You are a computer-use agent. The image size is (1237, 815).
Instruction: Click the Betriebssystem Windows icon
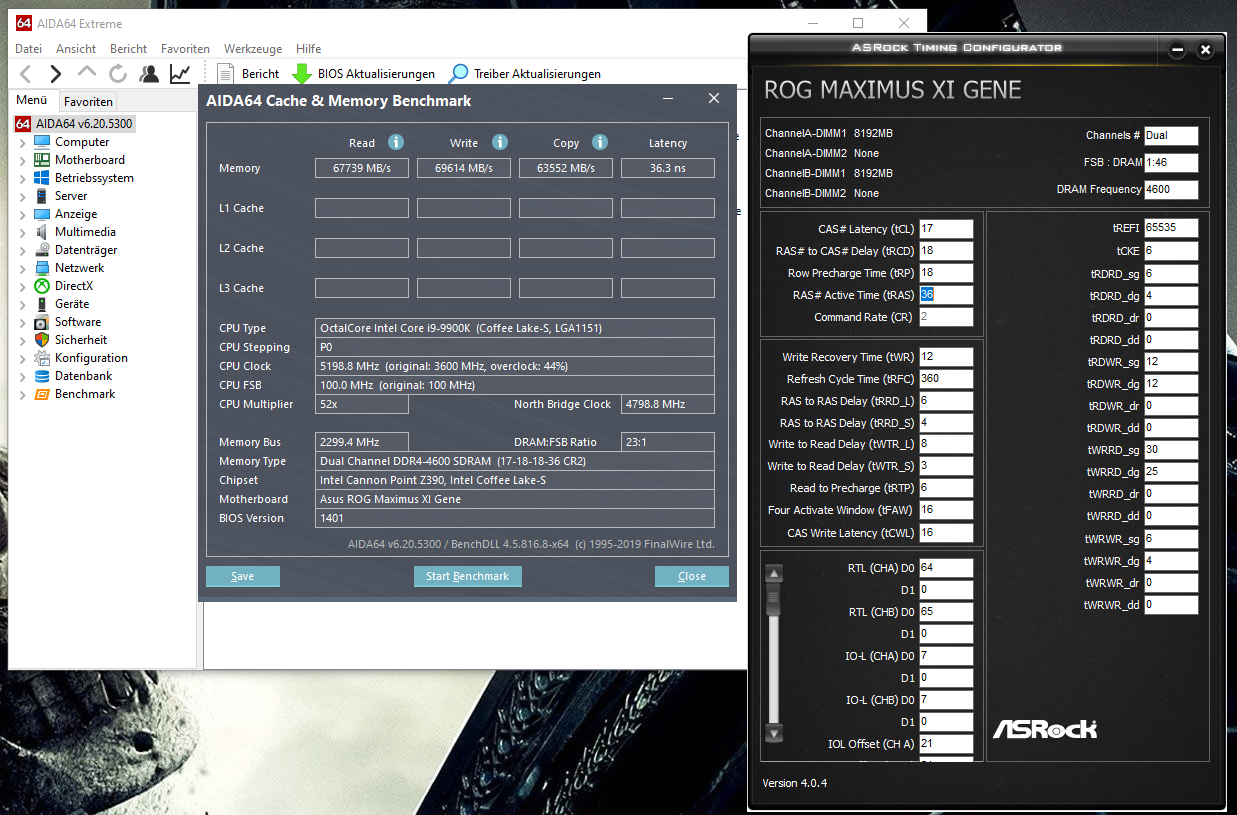(42, 178)
